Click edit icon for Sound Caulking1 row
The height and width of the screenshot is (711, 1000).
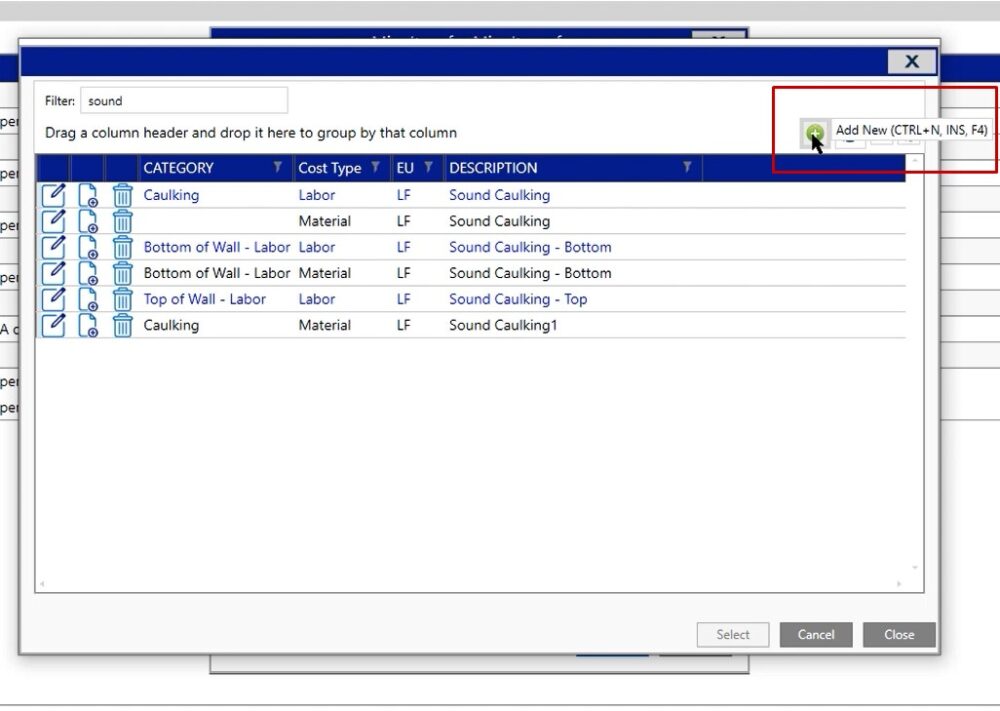pos(53,325)
